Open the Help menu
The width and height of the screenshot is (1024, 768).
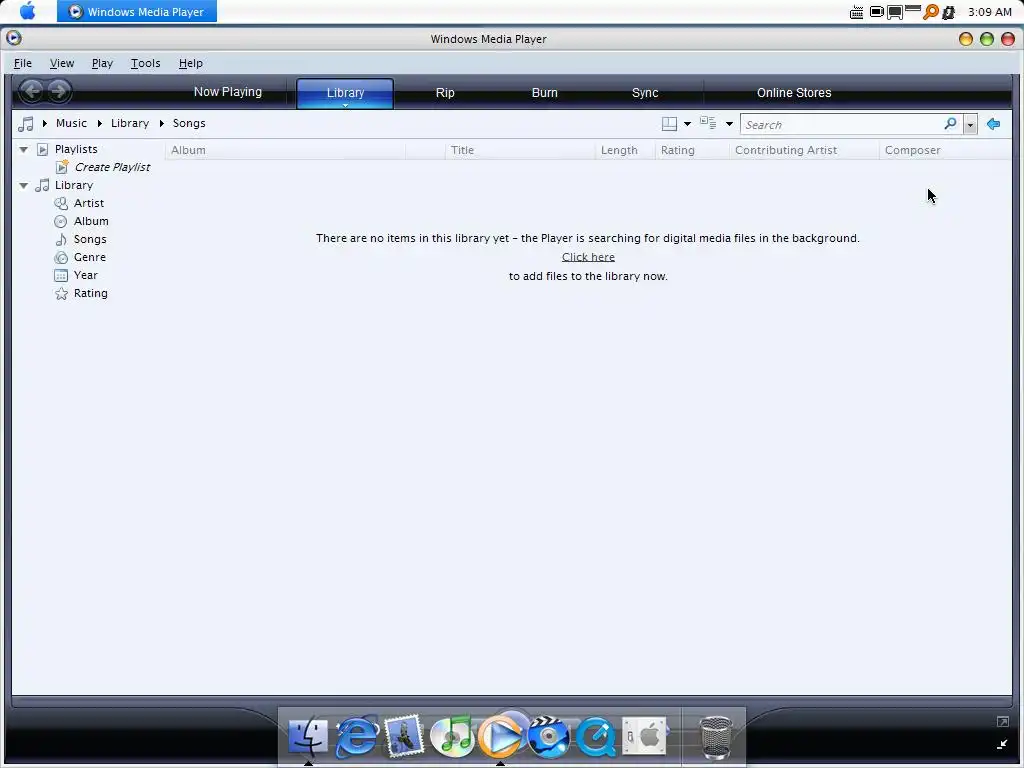pyautogui.click(x=191, y=63)
